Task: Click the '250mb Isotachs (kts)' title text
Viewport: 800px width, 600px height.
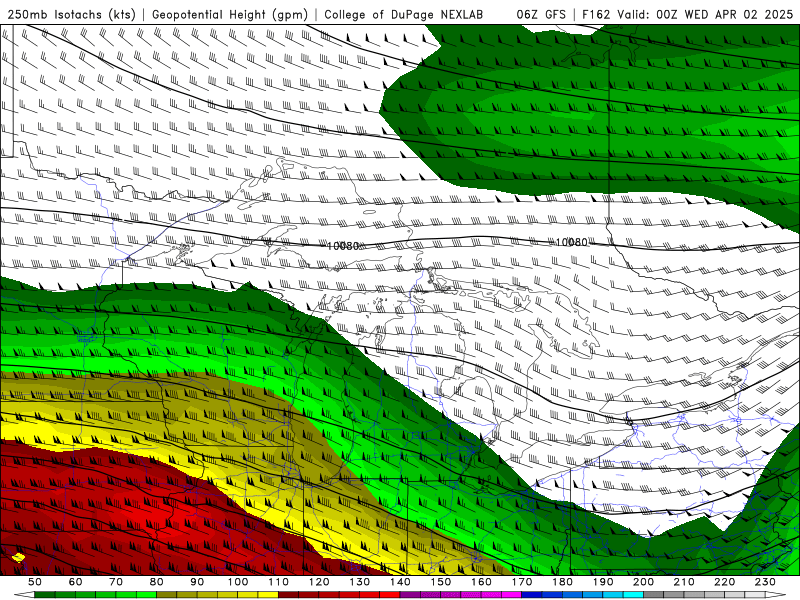Action: [71, 15]
